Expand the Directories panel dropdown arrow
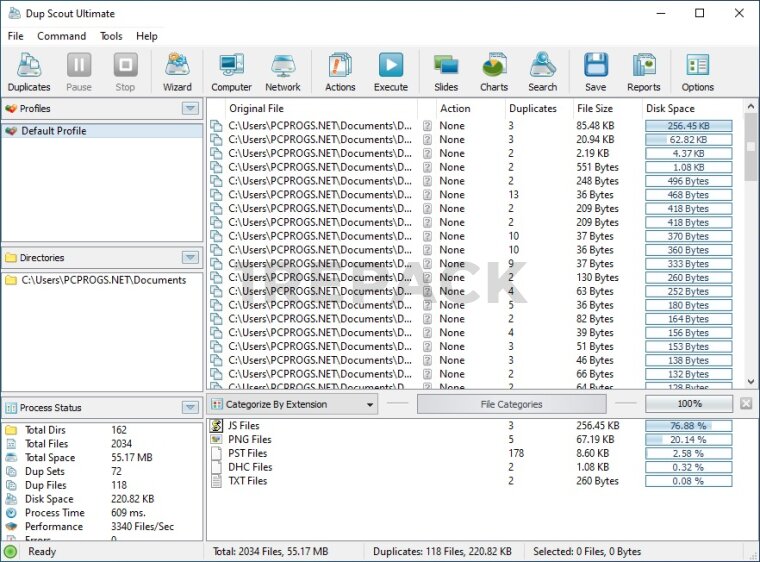This screenshot has width=760, height=562. tap(190, 258)
